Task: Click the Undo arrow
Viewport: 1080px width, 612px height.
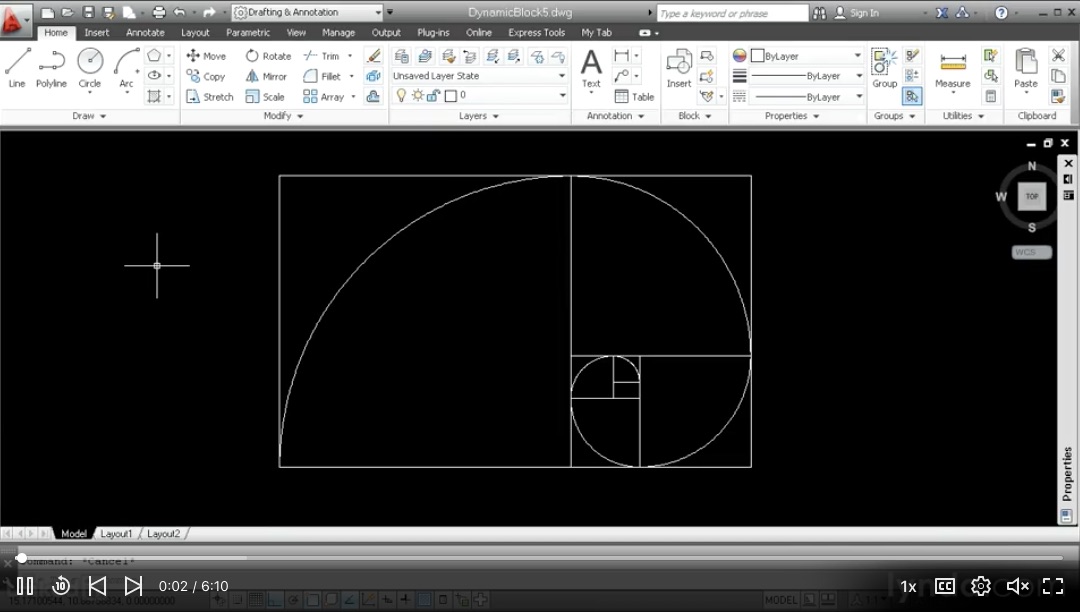Action: [x=180, y=12]
